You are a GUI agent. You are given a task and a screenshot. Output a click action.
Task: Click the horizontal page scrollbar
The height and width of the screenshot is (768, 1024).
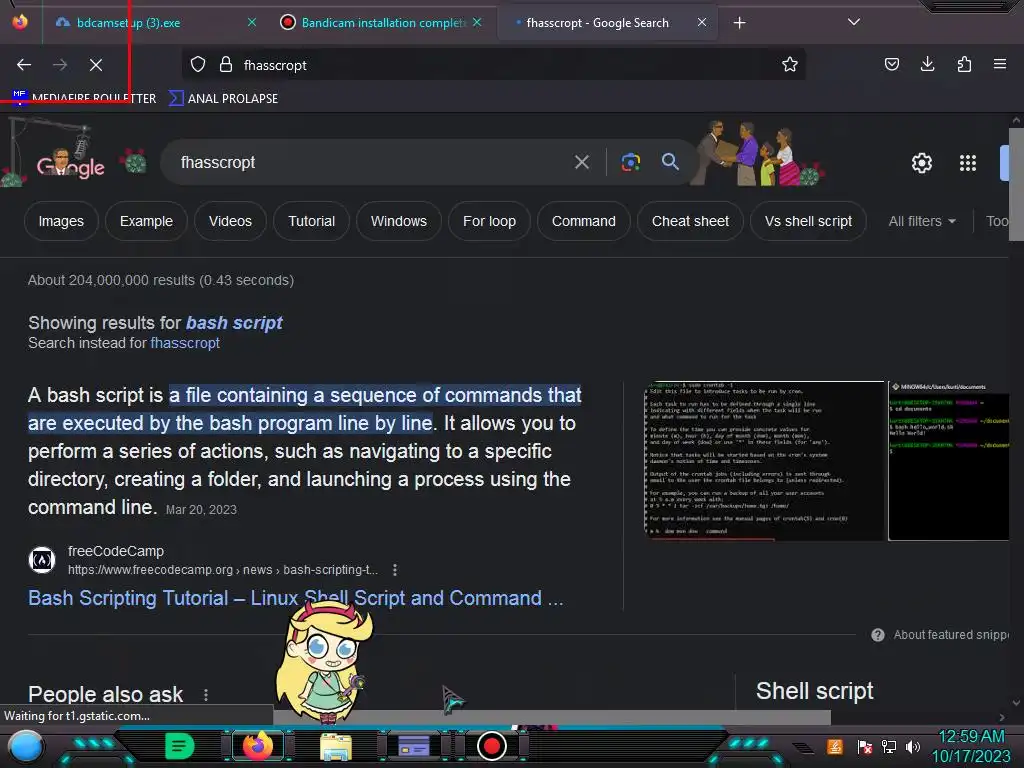pyautogui.click(x=552, y=717)
